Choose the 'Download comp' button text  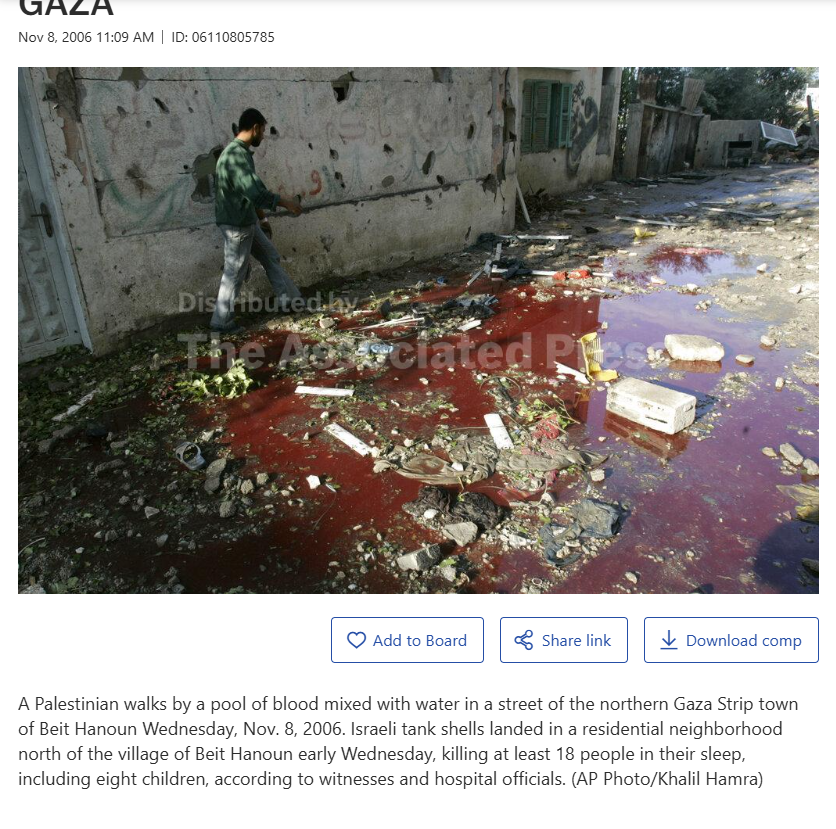coord(743,641)
